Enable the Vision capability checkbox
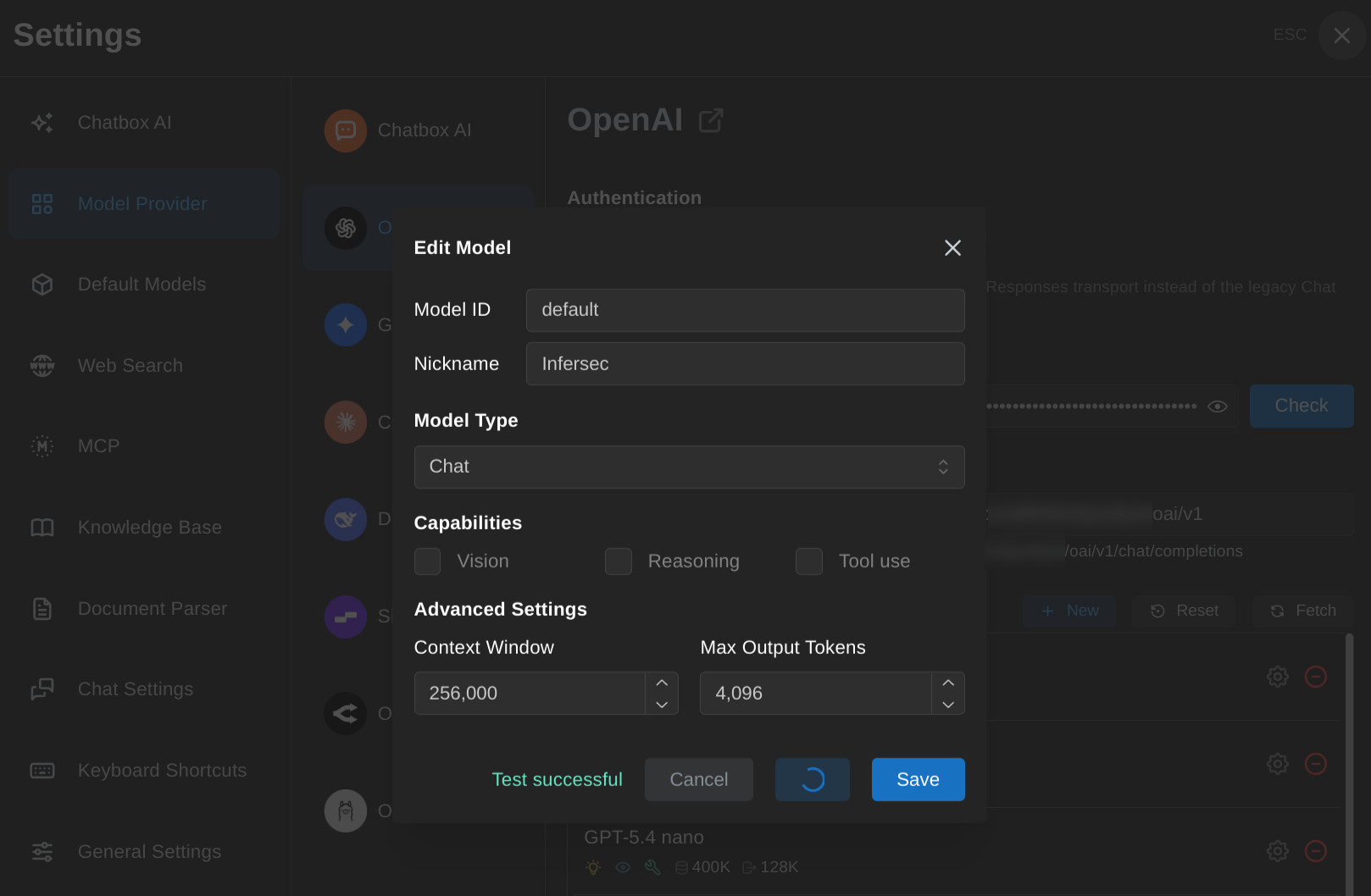The height and width of the screenshot is (896, 1371). click(x=427, y=561)
